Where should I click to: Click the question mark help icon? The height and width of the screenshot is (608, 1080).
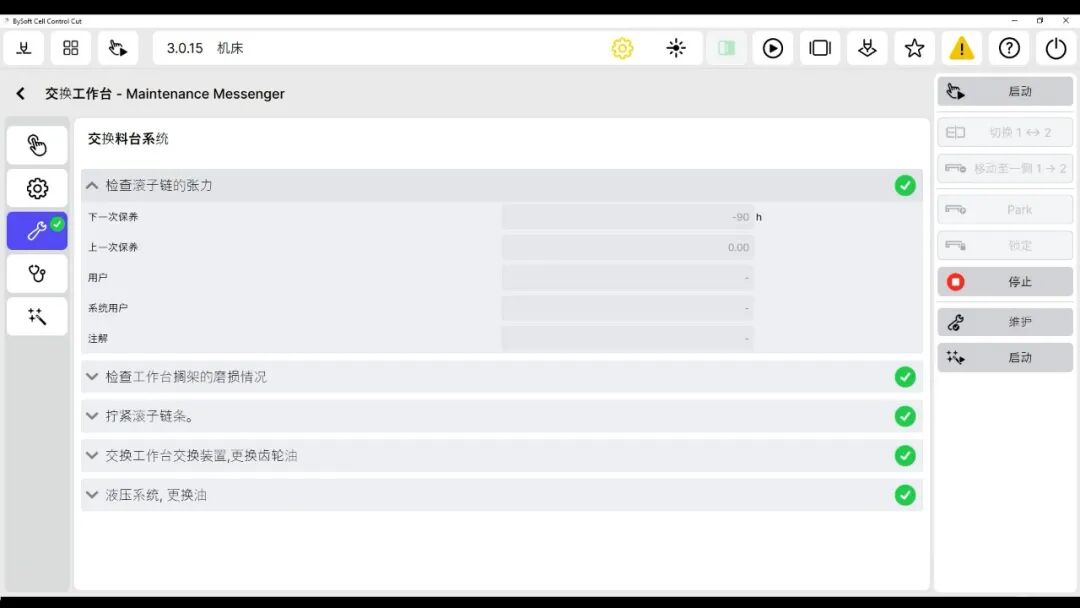1009,48
